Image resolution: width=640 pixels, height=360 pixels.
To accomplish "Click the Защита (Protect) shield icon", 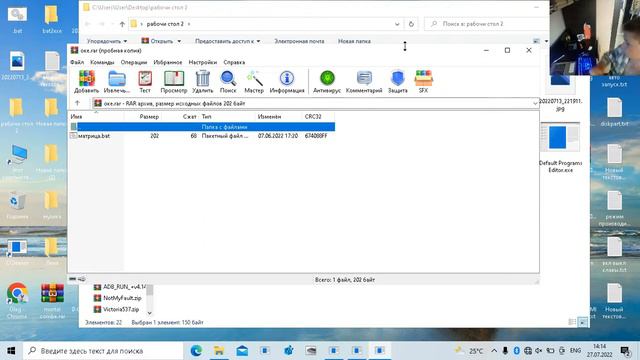I will 398,81.
